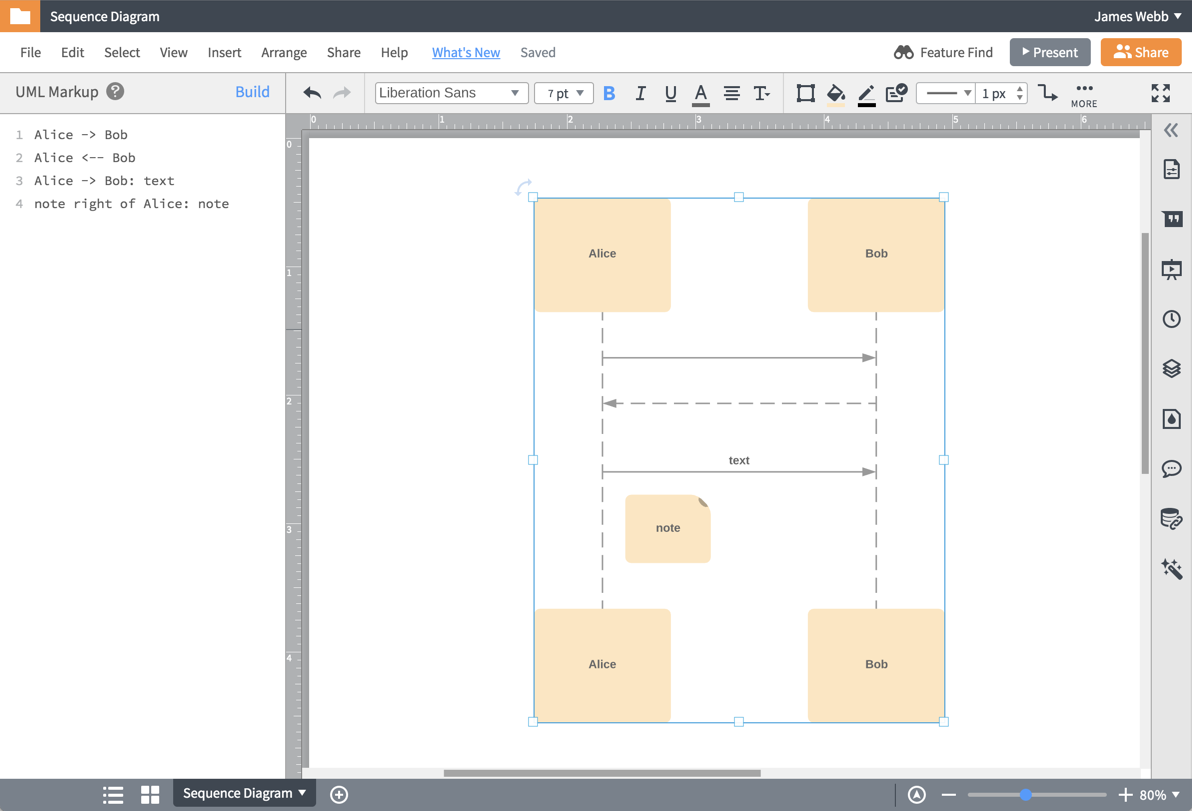This screenshot has width=1192, height=811.
Task: Click the orange Share button
Action: pyautogui.click(x=1140, y=52)
